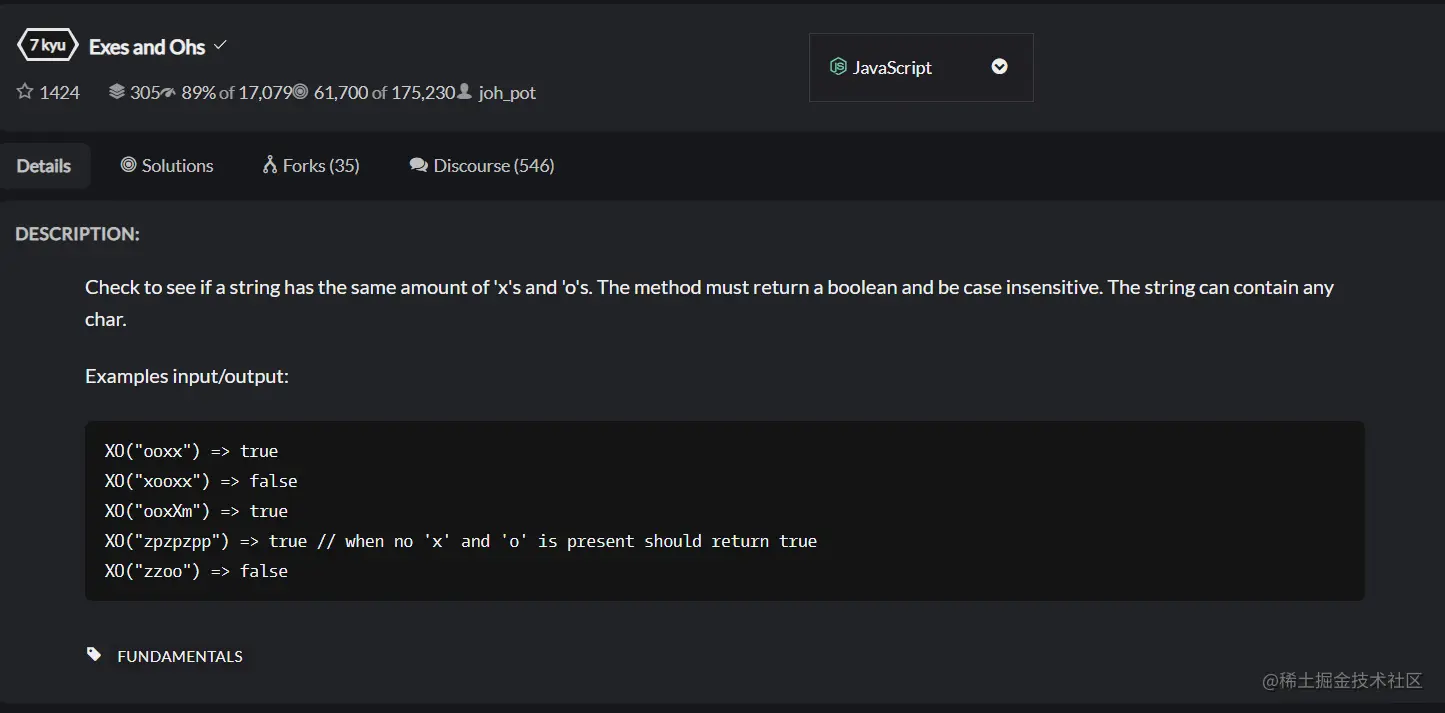Click the DESCRIPTION heading
The image size is (1445, 713).
pyautogui.click(x=77, y=234)
